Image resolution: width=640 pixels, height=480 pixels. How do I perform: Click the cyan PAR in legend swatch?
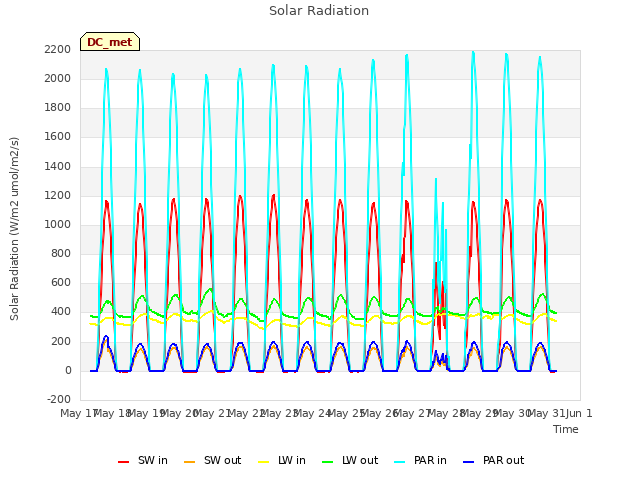400,462
